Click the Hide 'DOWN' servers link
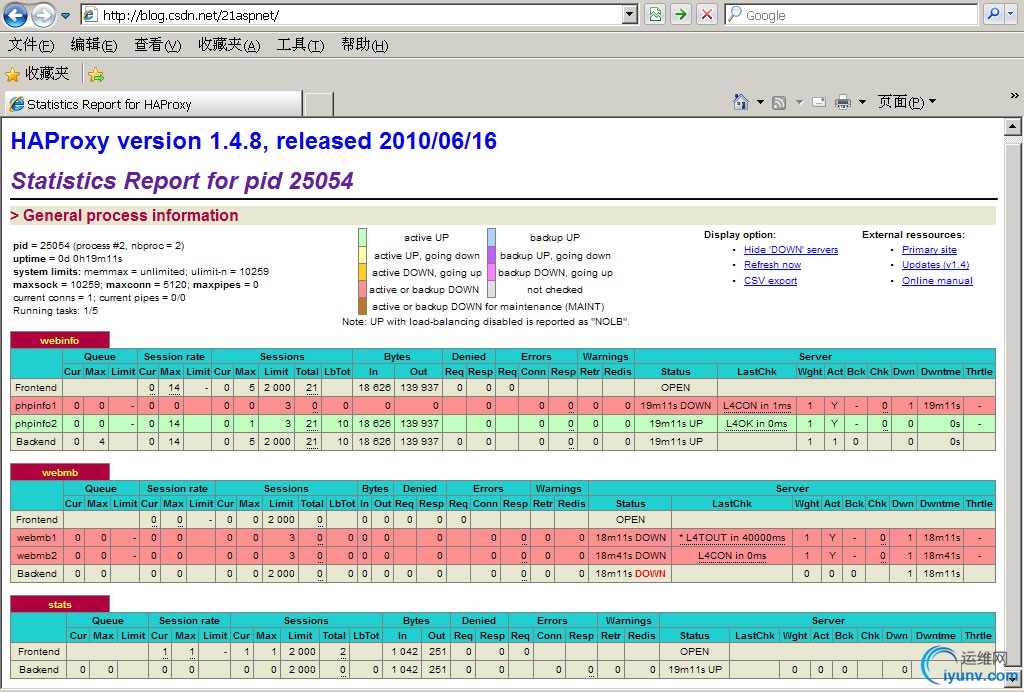 (790, 250)
